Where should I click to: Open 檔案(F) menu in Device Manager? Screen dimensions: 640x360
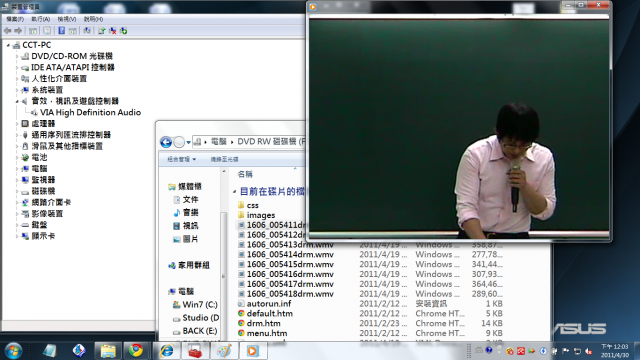click(x=15, y=19)
